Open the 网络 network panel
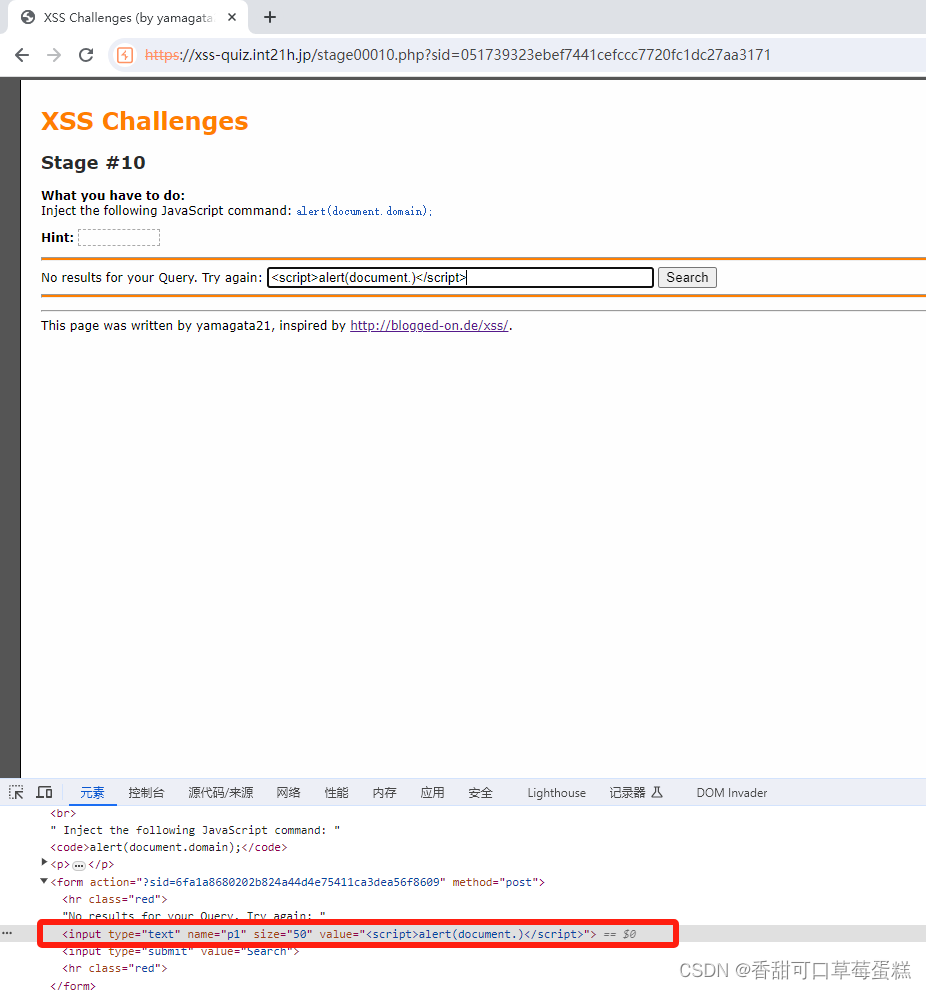Image resolution: width=926 pixels, height=990 pixels. tap(288, 791)
